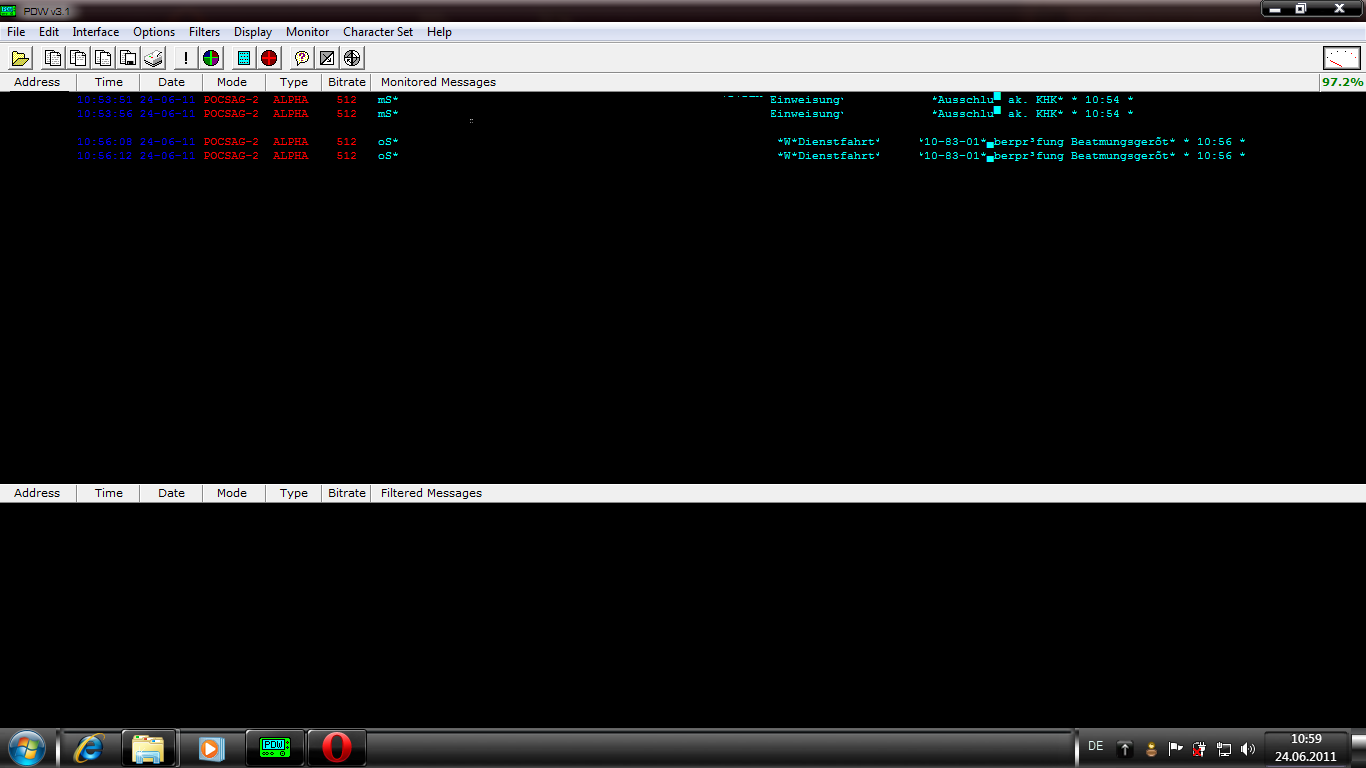
Task: Click the yellow open folder toolbar icon
Action: click(21, 58)
